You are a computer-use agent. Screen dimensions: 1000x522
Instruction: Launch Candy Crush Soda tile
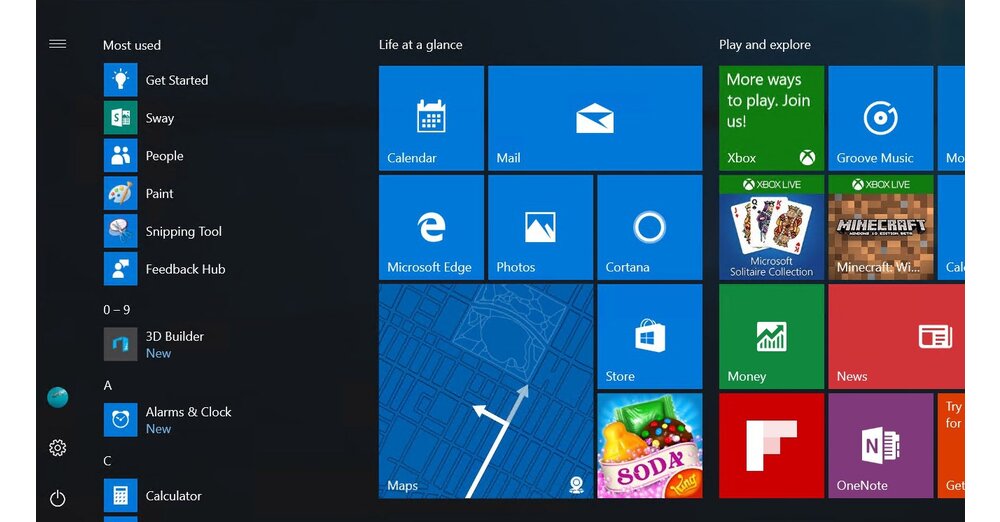(x=650, y=445)
